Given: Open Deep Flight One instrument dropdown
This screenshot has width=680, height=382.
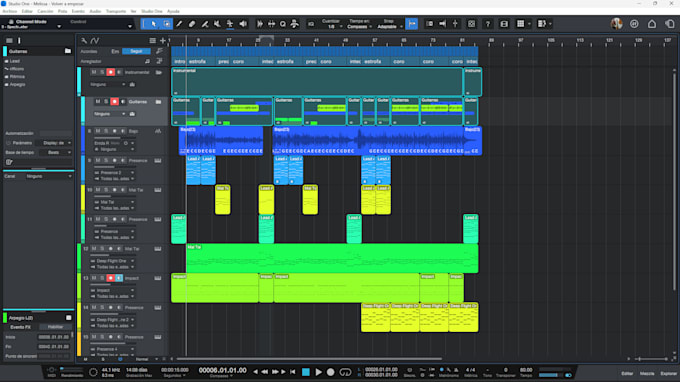Looking at the screenshot, I should [x=114, y=261].
